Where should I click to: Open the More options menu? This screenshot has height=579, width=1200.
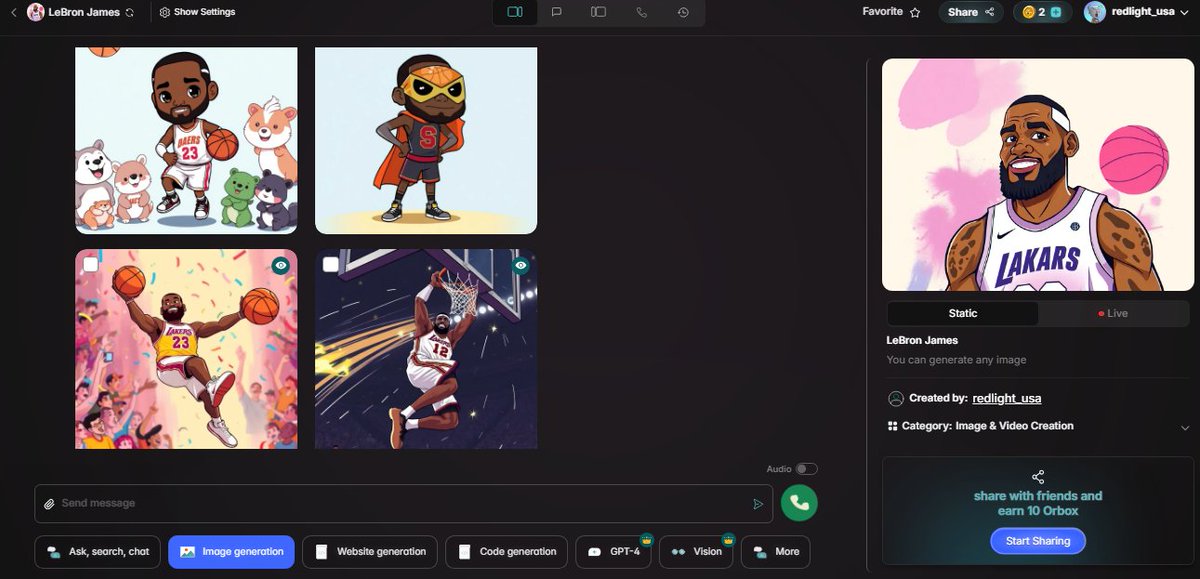point(776,551)
